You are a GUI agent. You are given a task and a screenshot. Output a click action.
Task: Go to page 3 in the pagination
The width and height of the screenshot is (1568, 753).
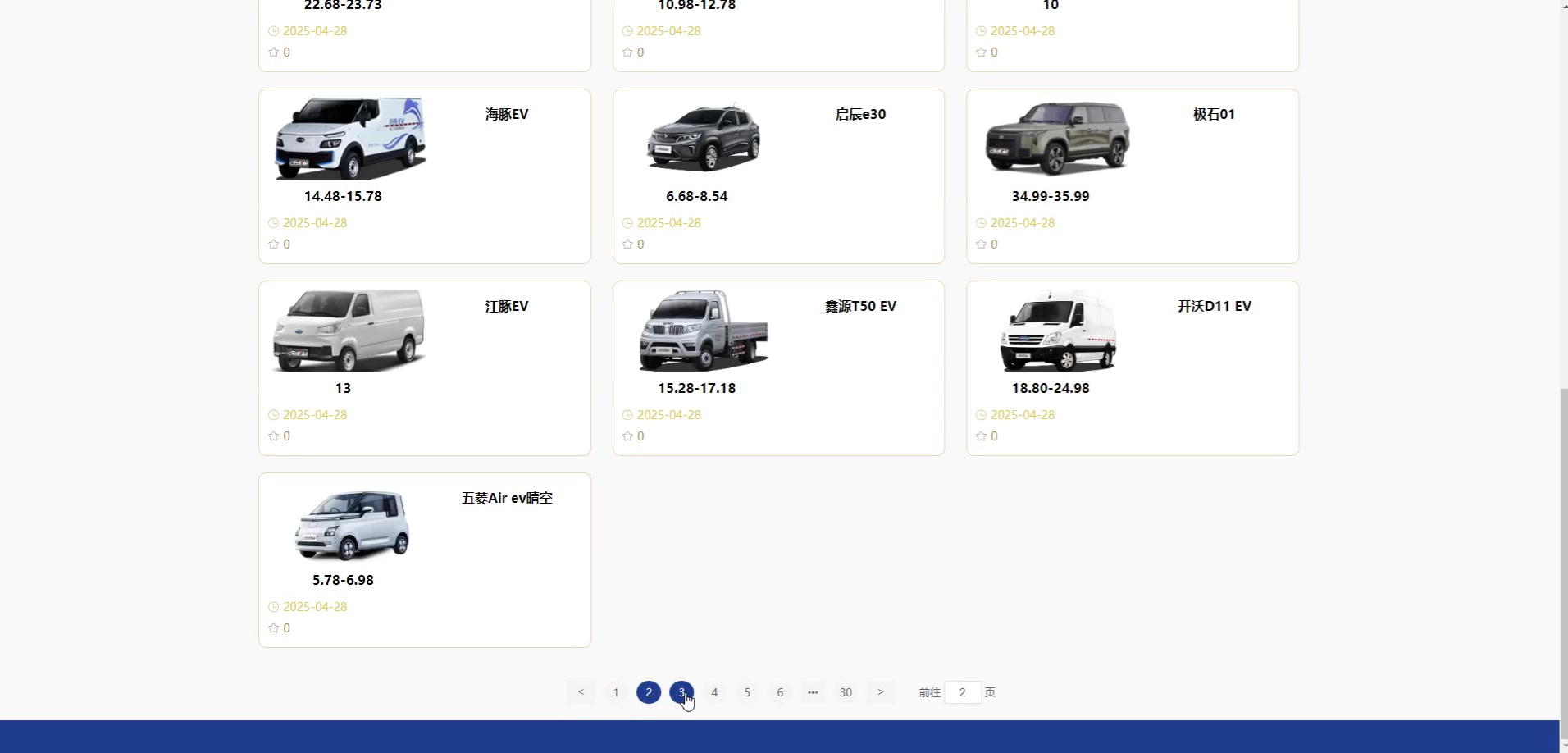pos(681,692)
